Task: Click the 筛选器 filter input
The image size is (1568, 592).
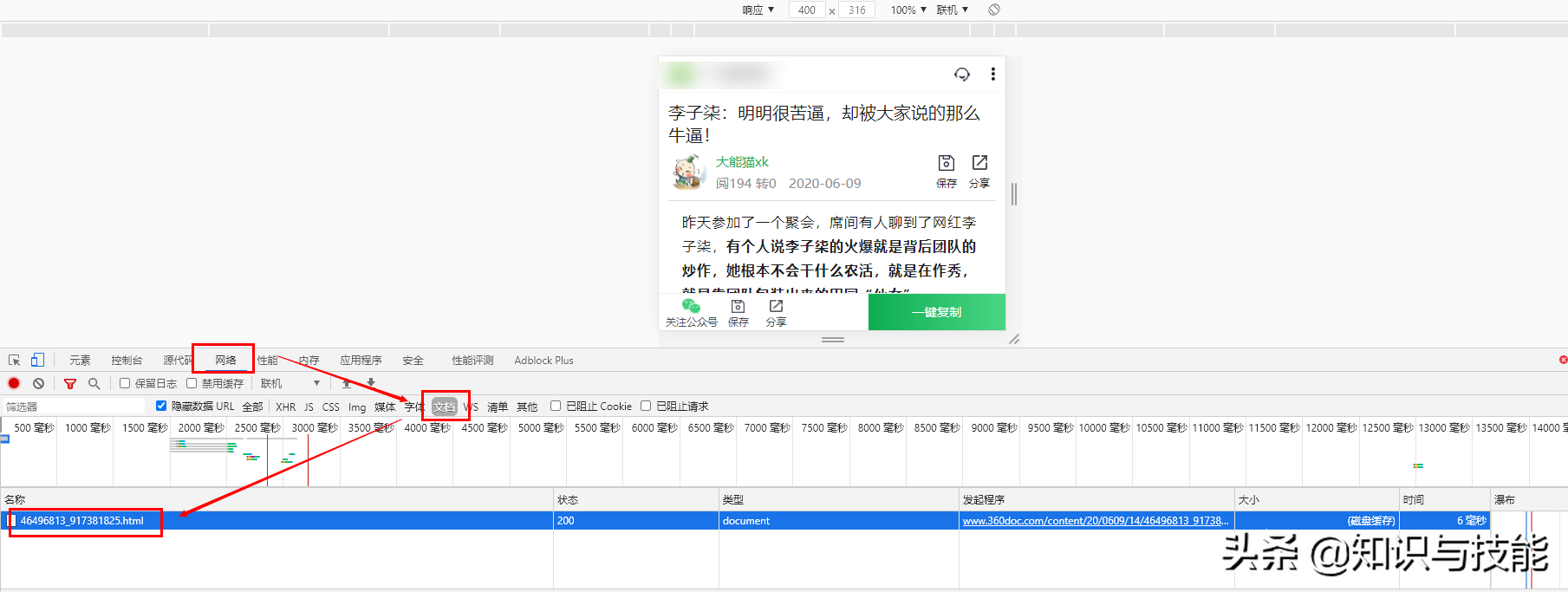Action: coord(75,407)
